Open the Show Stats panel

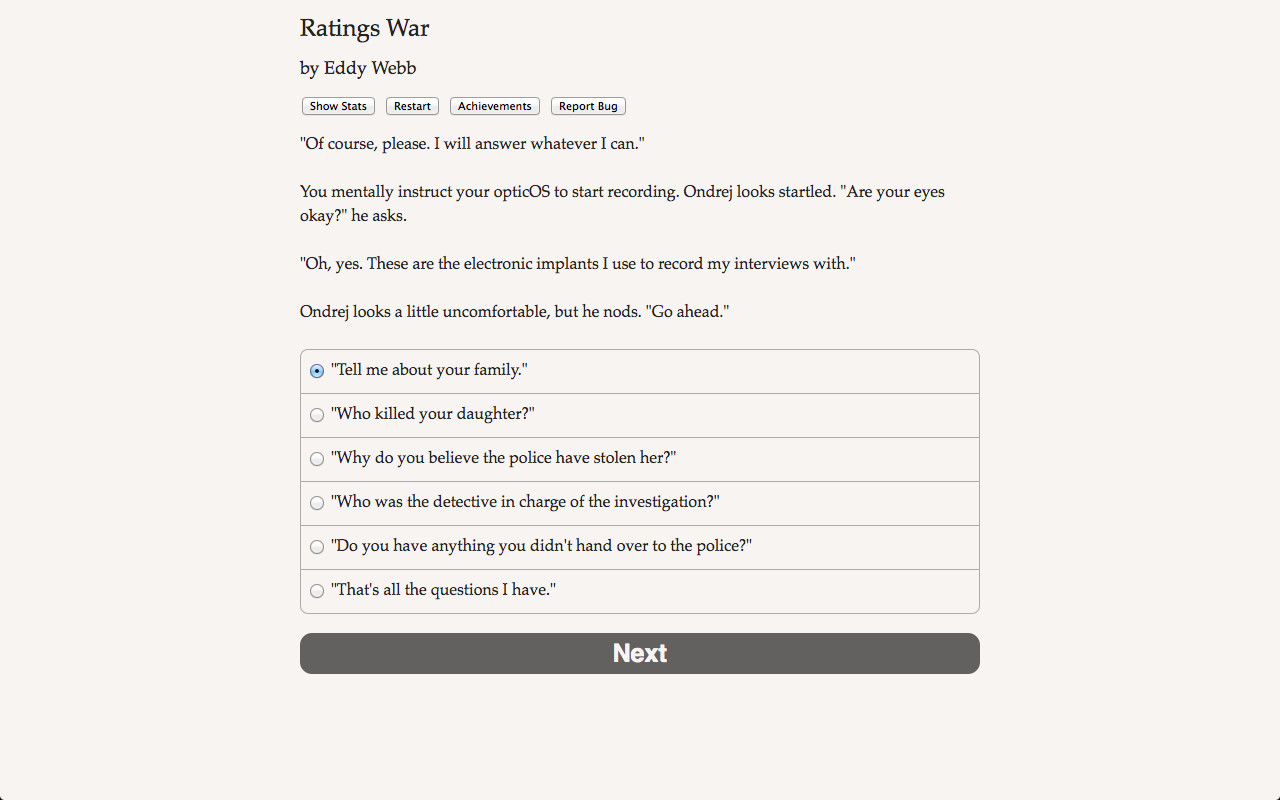coord(337,106)
